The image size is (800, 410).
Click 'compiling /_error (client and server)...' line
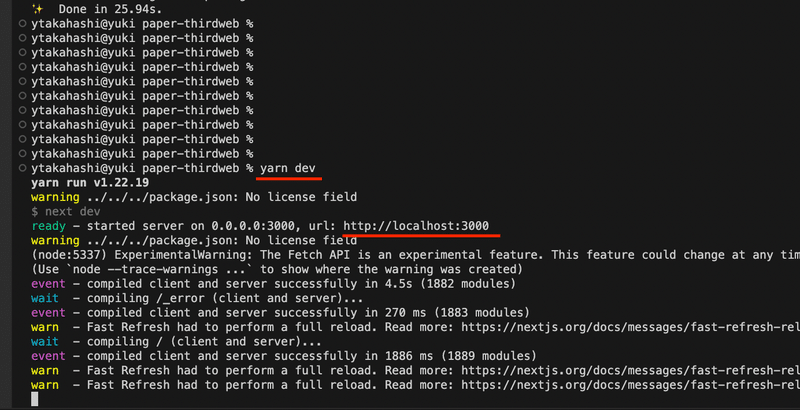[x=225, y=298]
